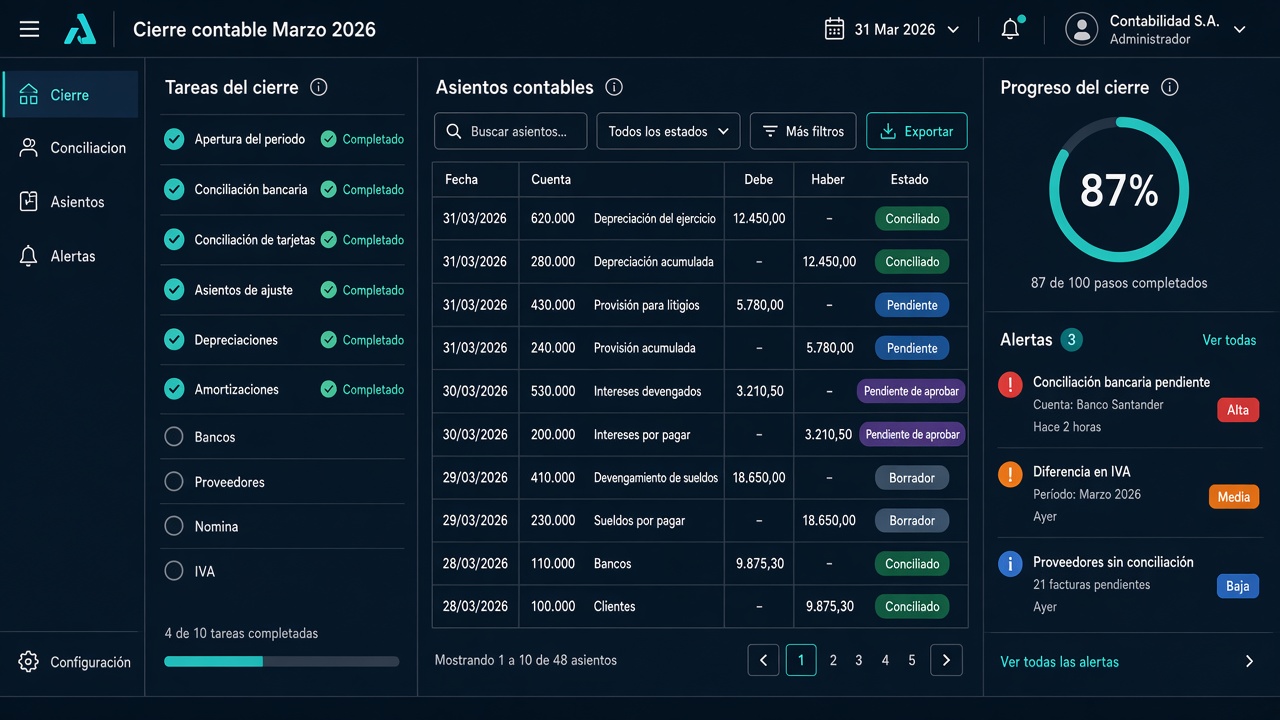Click the teal app logo
The height and width of the screenshot is (720, 1280).
pos(80,30)
